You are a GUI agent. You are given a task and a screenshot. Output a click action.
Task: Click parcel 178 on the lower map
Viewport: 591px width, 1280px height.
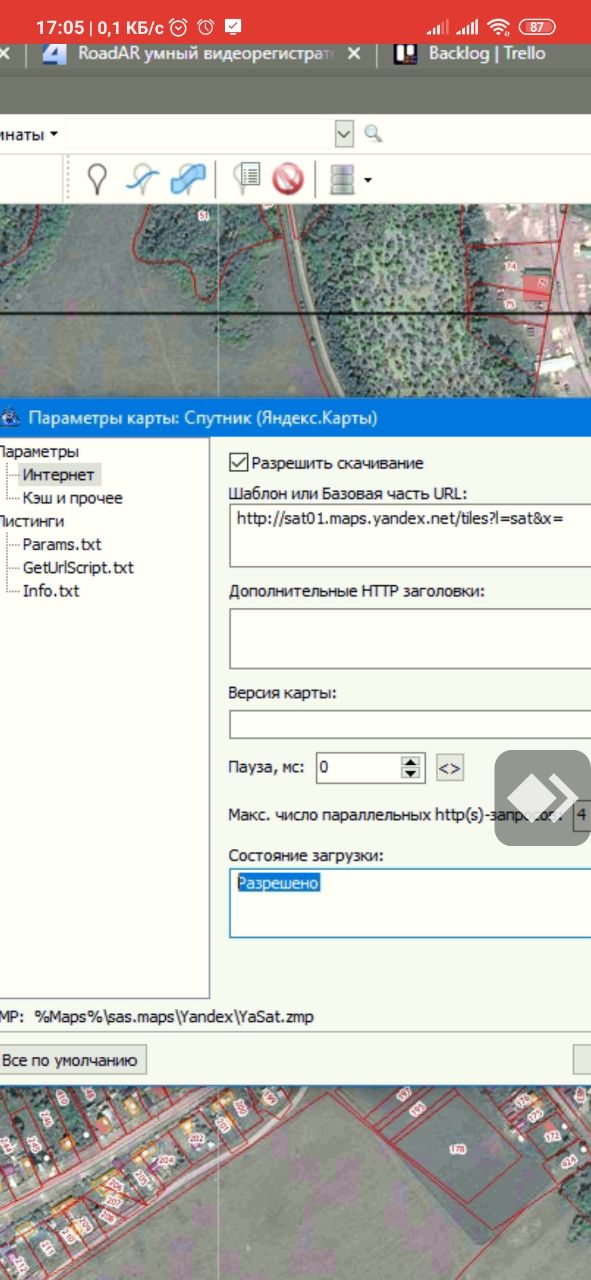click(458, 1150)
